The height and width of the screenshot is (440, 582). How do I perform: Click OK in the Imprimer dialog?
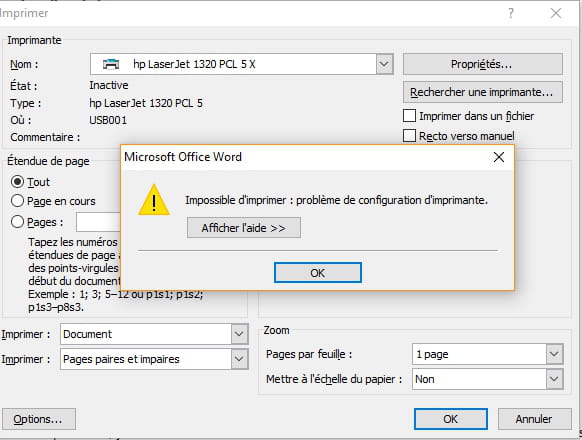pyautogui.click(x=451, y=419)
